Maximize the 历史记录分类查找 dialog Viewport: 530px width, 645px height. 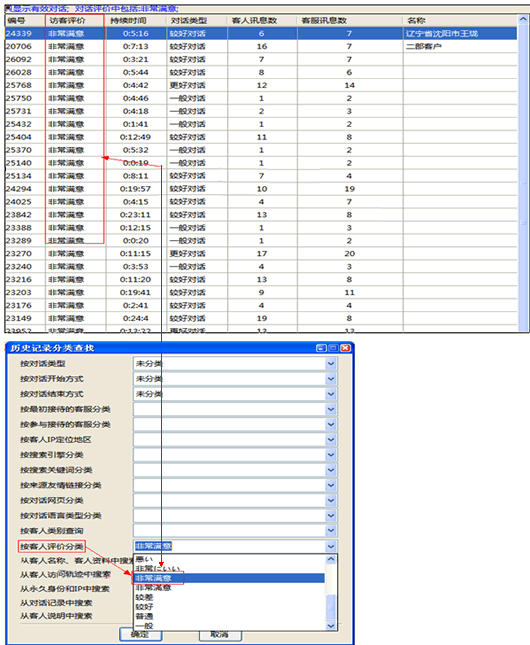click(x=333, y=348)
